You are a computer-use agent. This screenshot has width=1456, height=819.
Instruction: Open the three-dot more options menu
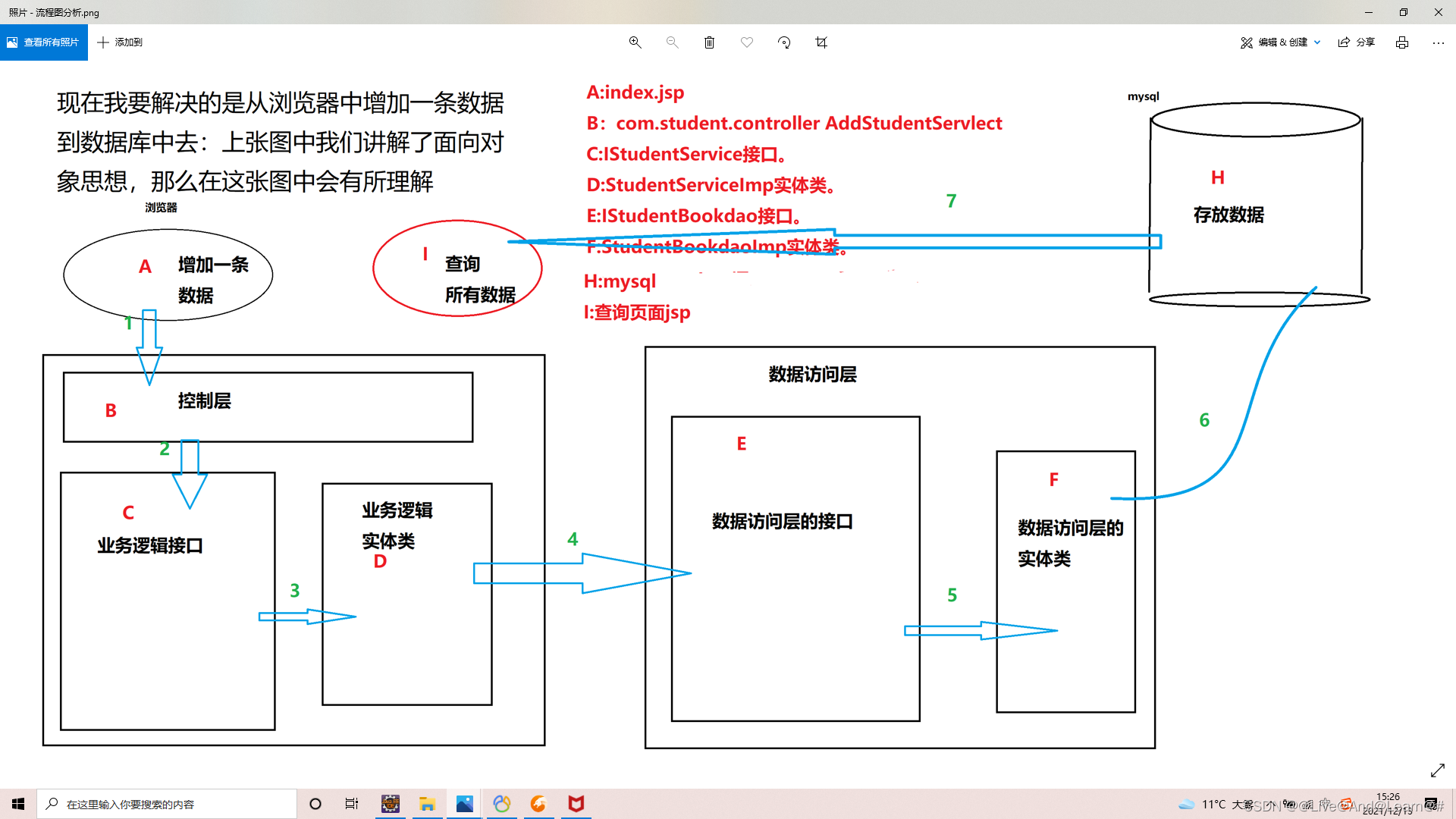coord(1438,42)
